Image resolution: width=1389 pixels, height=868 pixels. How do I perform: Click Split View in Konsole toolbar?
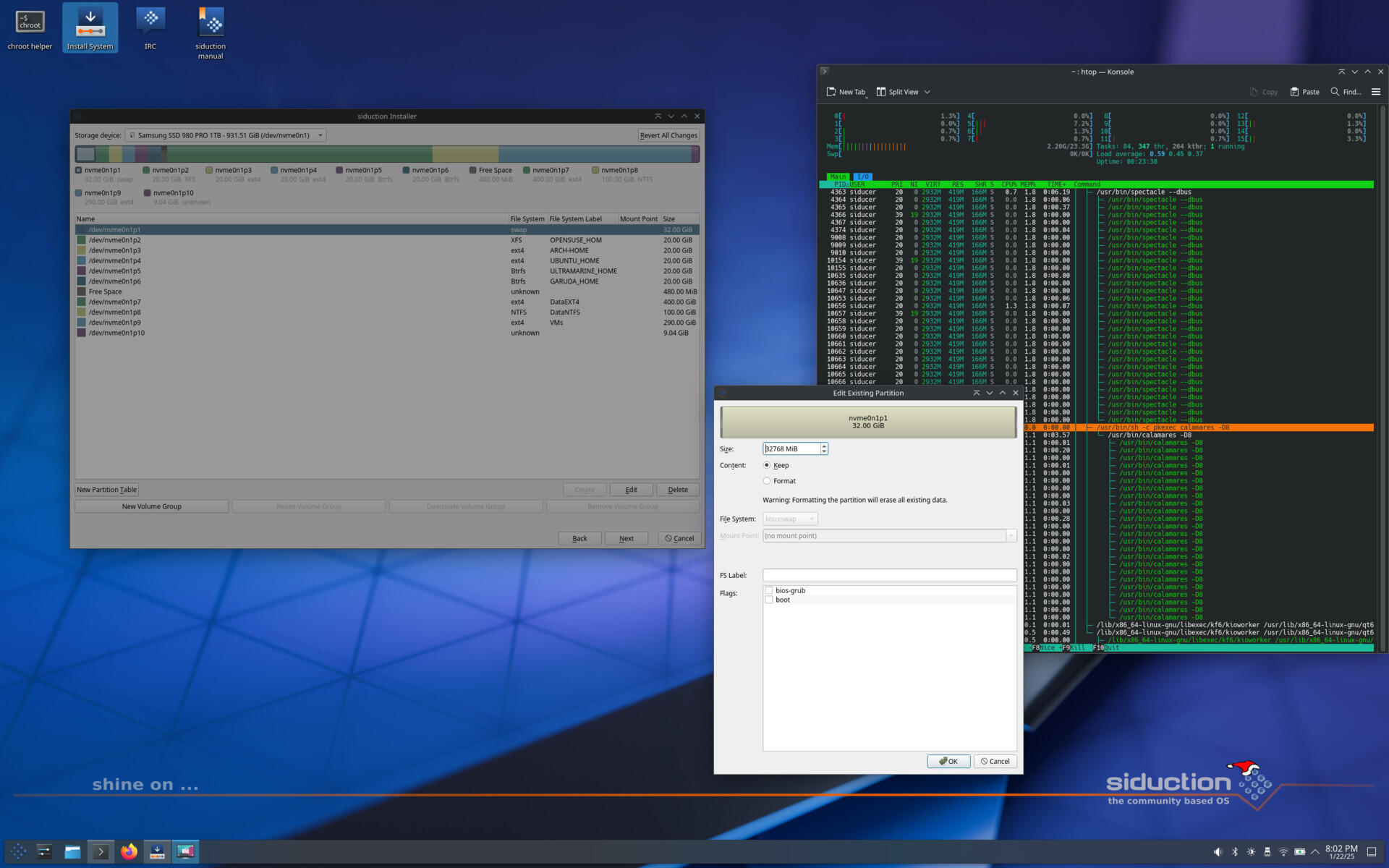pos(897,92)
